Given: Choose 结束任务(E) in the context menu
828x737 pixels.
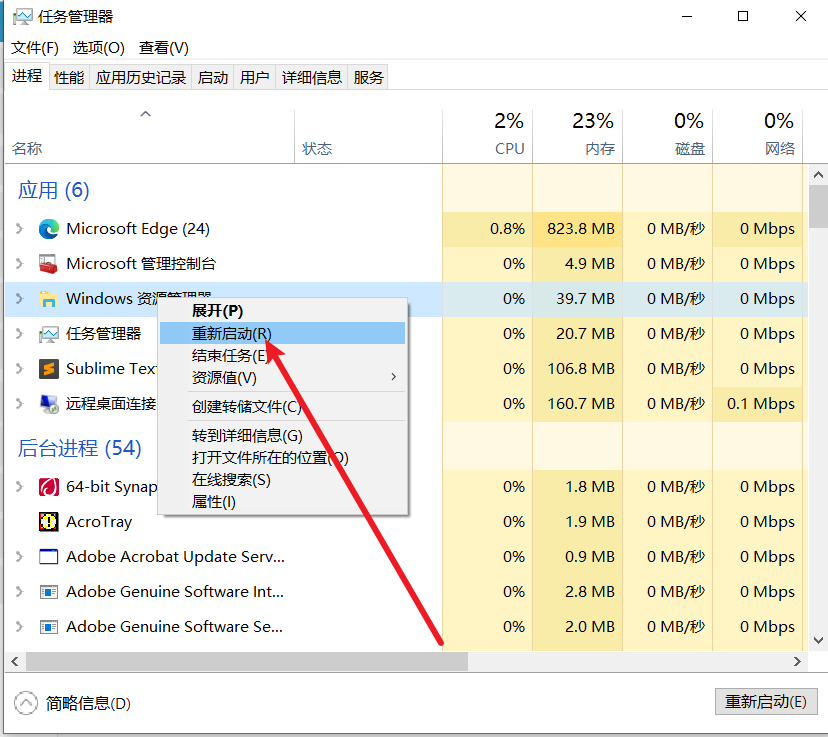Looking at the screenshot, I should point(283,355).
